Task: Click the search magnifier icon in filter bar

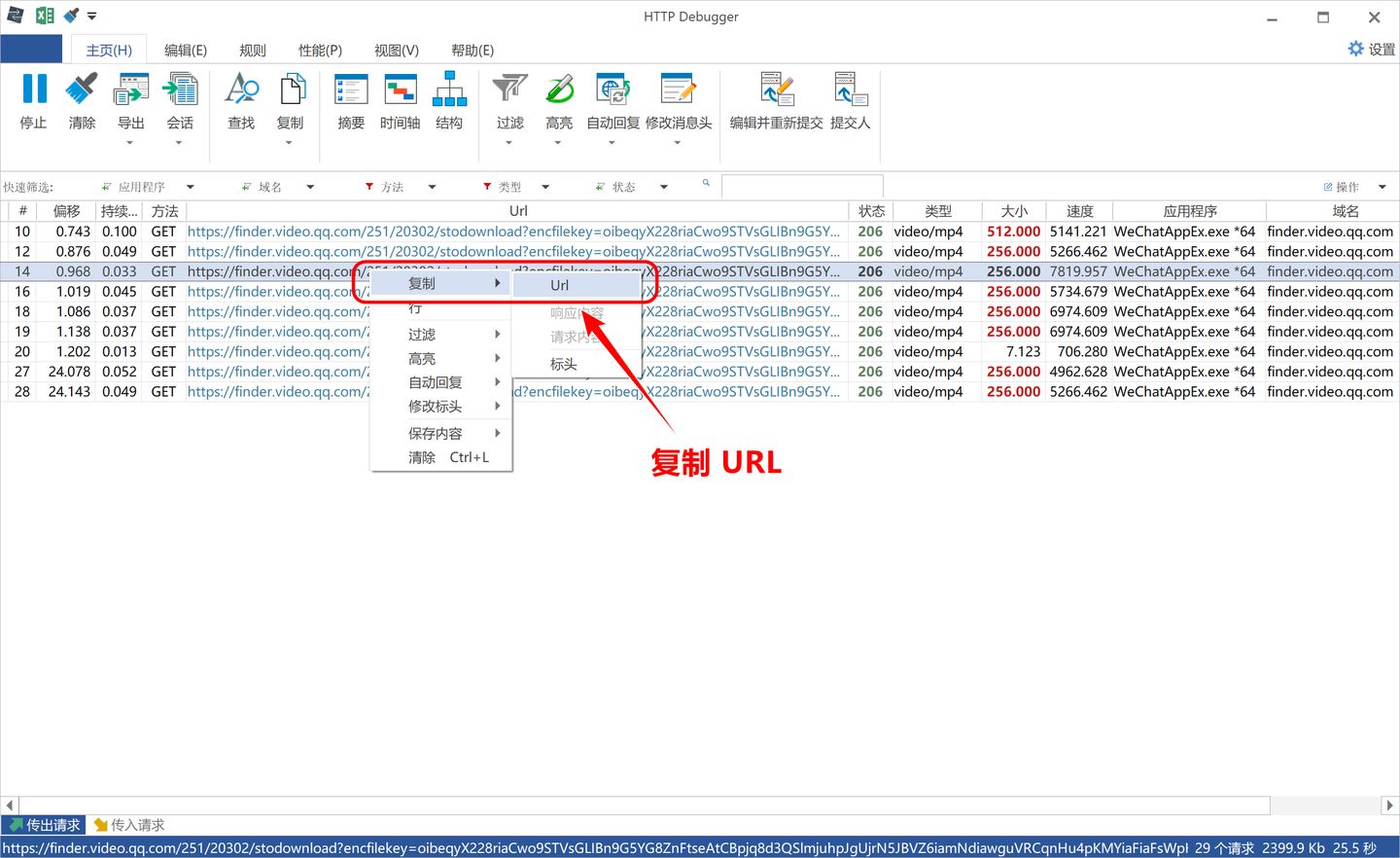Action: pos(706,183)
